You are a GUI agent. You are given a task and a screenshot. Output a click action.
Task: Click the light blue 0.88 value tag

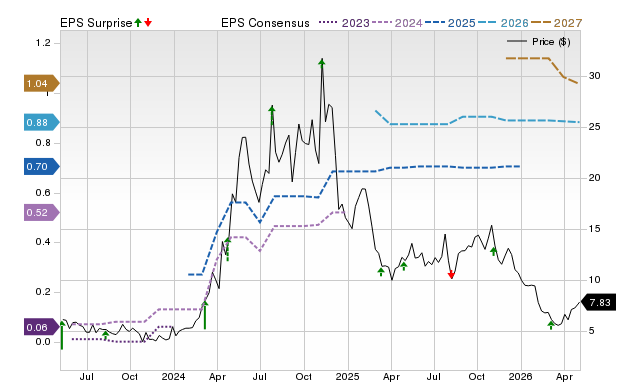tap(42, 122)
